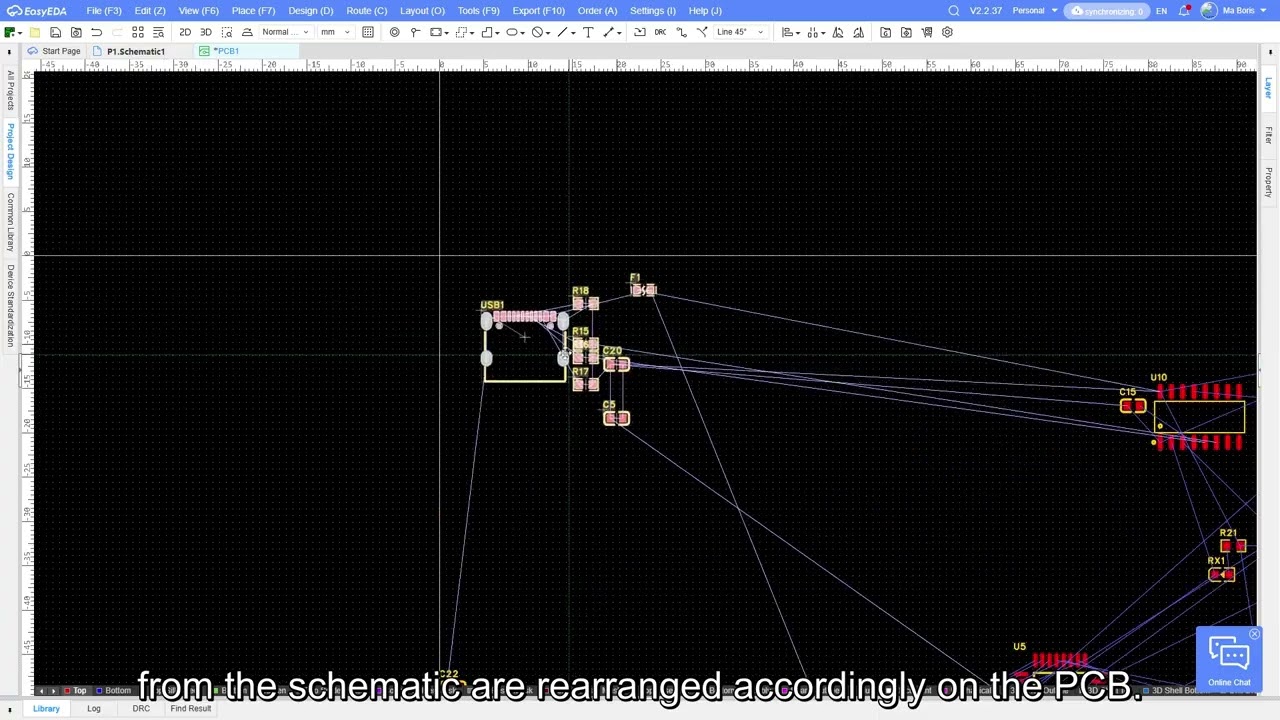This screenshot has height=720, width=1280.
Task: Open the Log bottom panel tab
Action: coord(93,708)
